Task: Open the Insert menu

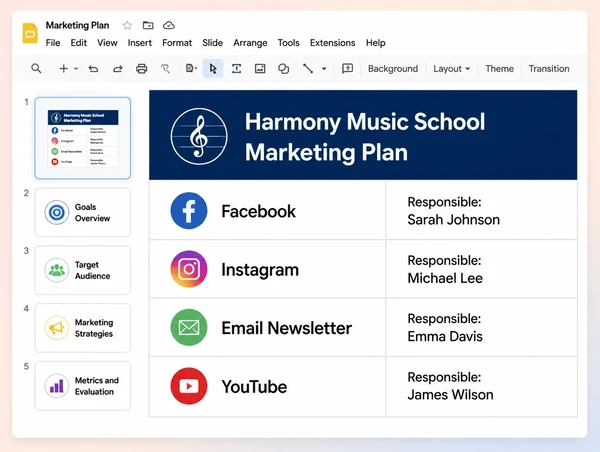Action: click(x=140, y=43)
